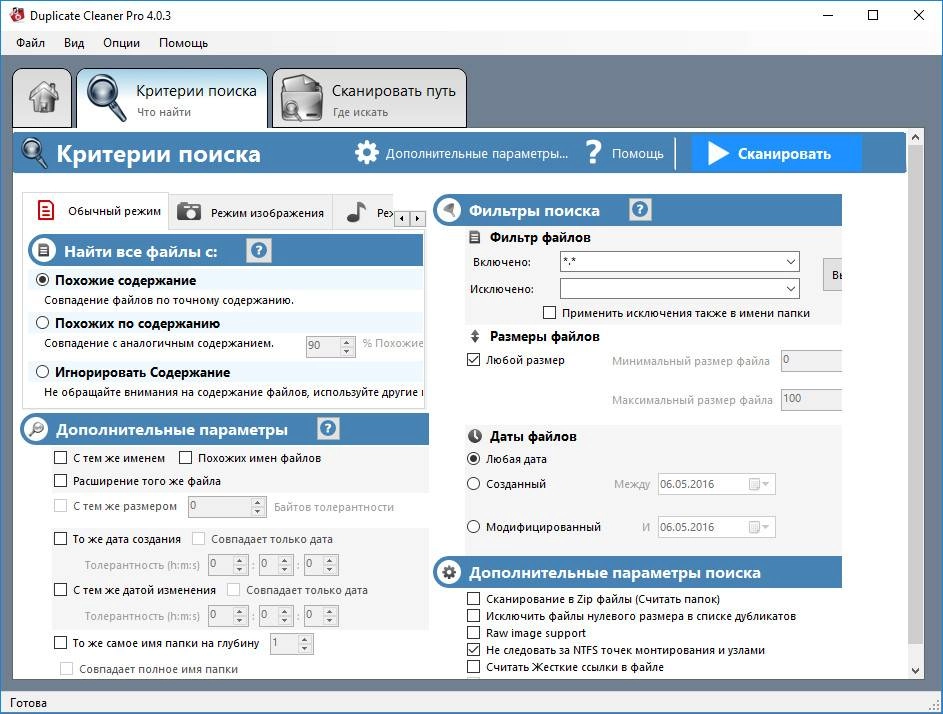Click the clock icon by Даты файлов
The height and width of the screenshot is (714, 943).
click(x=475, y=436)
